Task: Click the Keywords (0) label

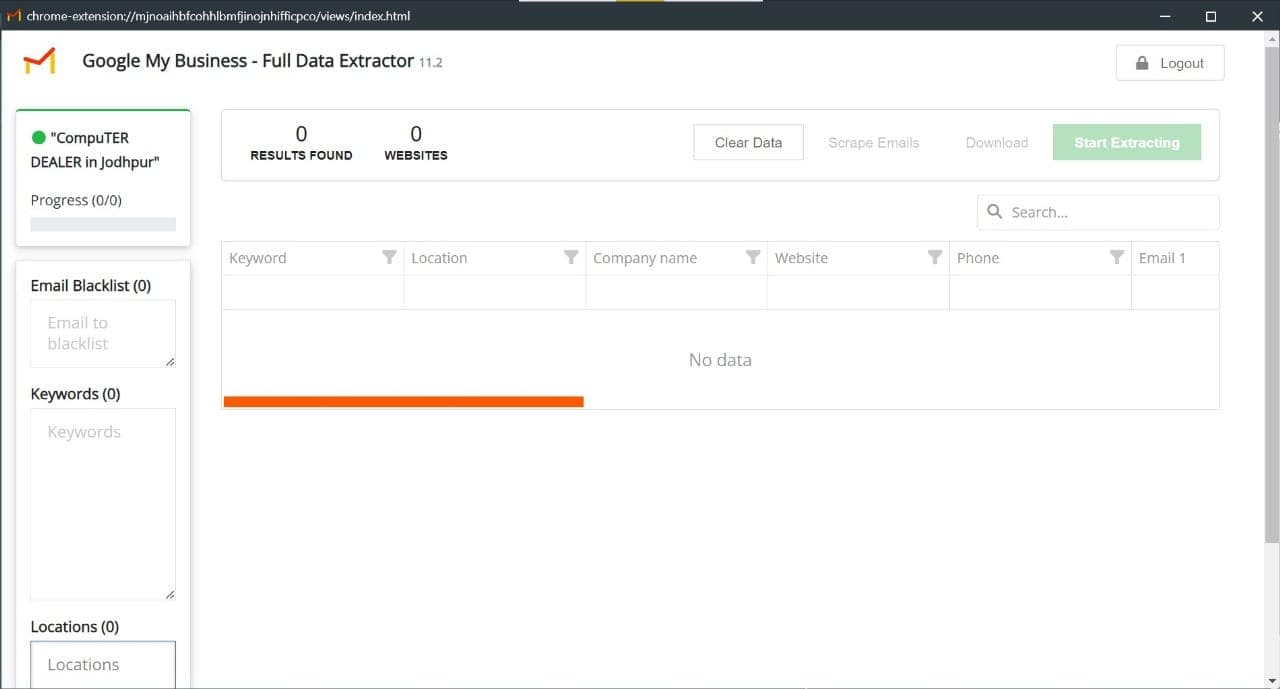Action: [x=75, y=394]
